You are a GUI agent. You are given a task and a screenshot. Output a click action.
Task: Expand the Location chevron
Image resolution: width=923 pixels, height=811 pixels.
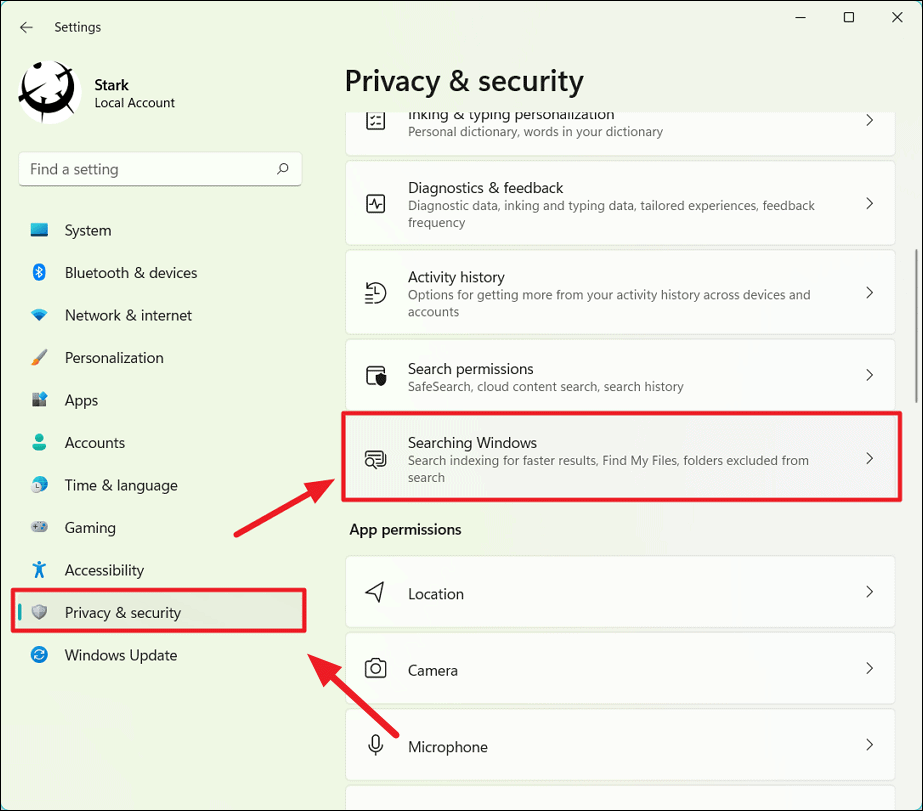point(869,591)
